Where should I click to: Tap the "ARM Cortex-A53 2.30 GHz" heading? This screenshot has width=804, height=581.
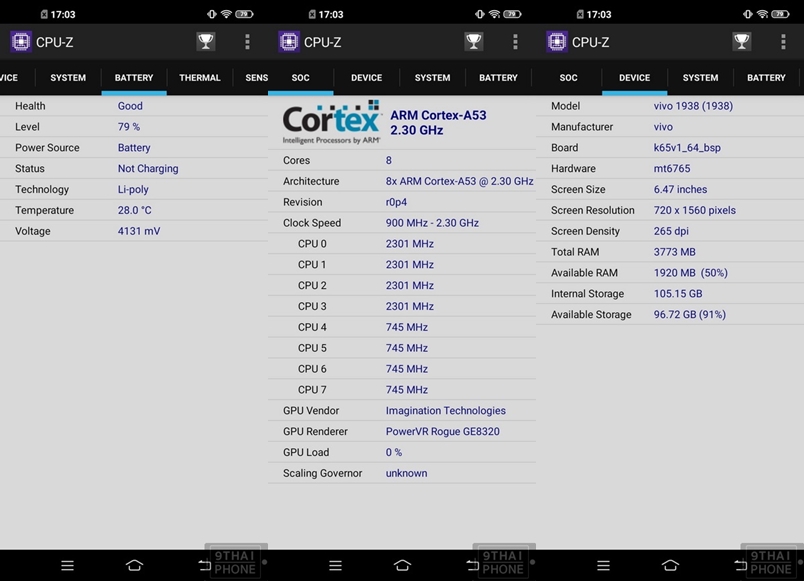438,123
